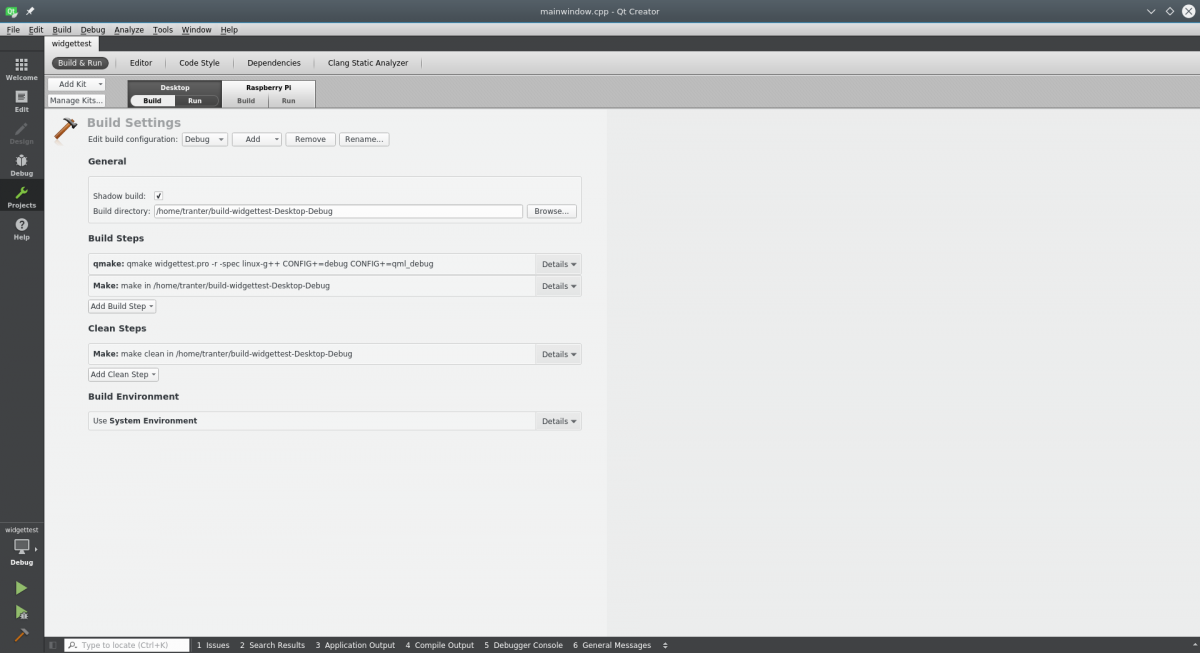The width and height of the screenshot is (1200, 653).
Task: Click the Browse... button
Action: [x=551, y=212]
